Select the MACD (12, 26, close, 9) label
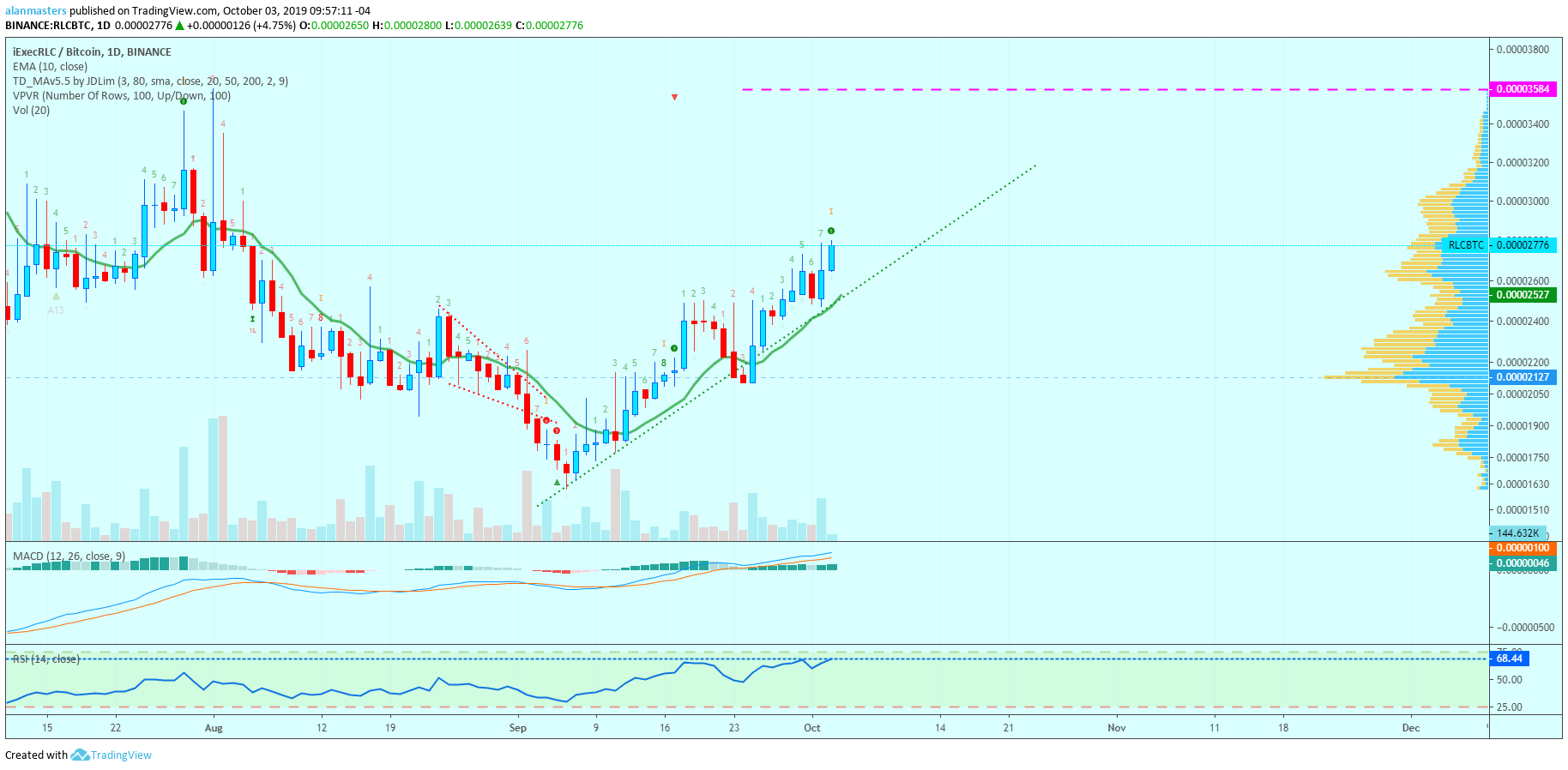This screenshot has height=770, width=1568. tap(69, 556)
